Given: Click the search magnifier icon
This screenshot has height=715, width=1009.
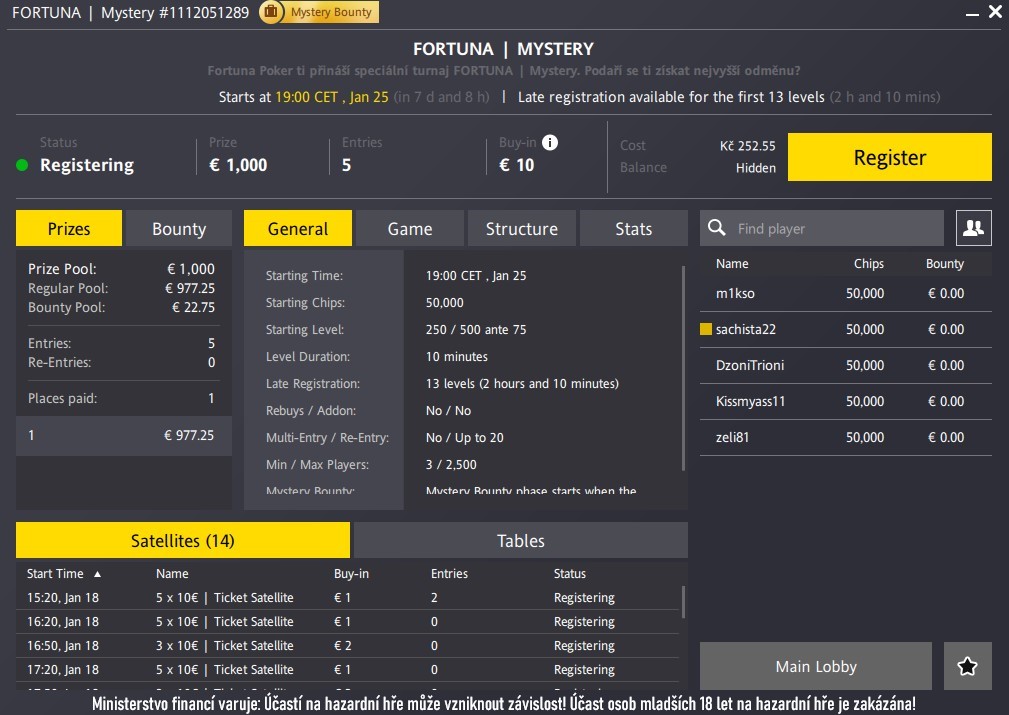Looking at the screenshot, I should (716, 228).
